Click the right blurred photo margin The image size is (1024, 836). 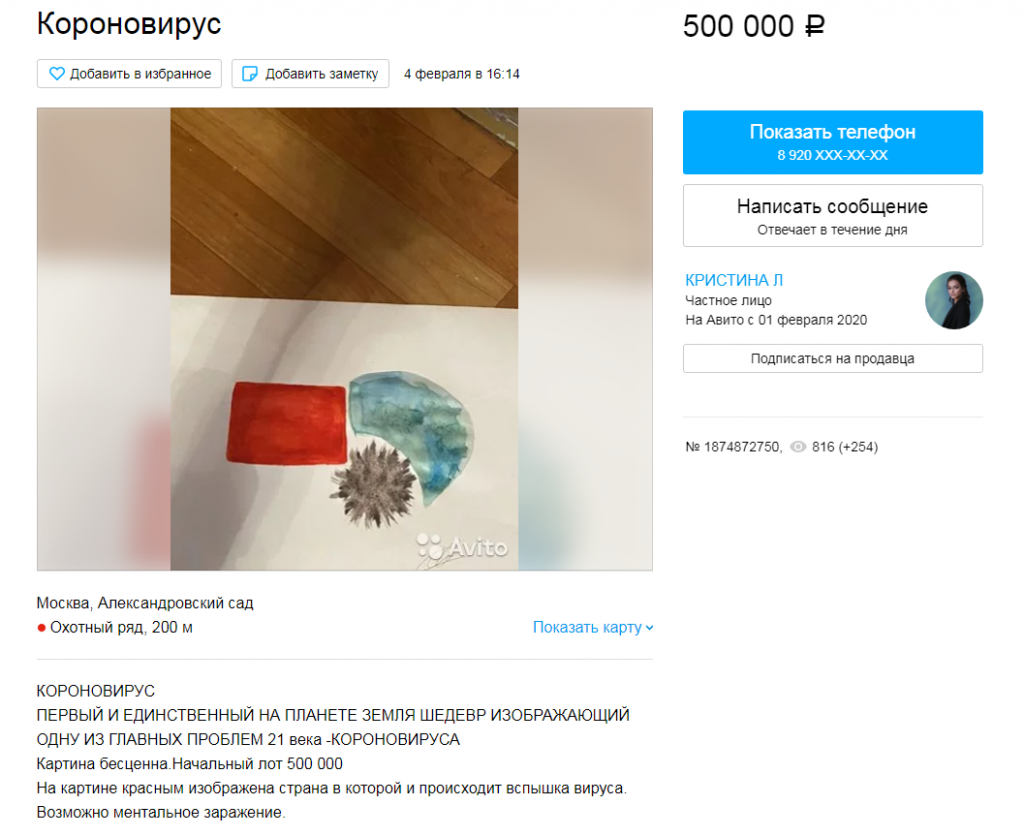pyautogui.click(x=585, y=339)
